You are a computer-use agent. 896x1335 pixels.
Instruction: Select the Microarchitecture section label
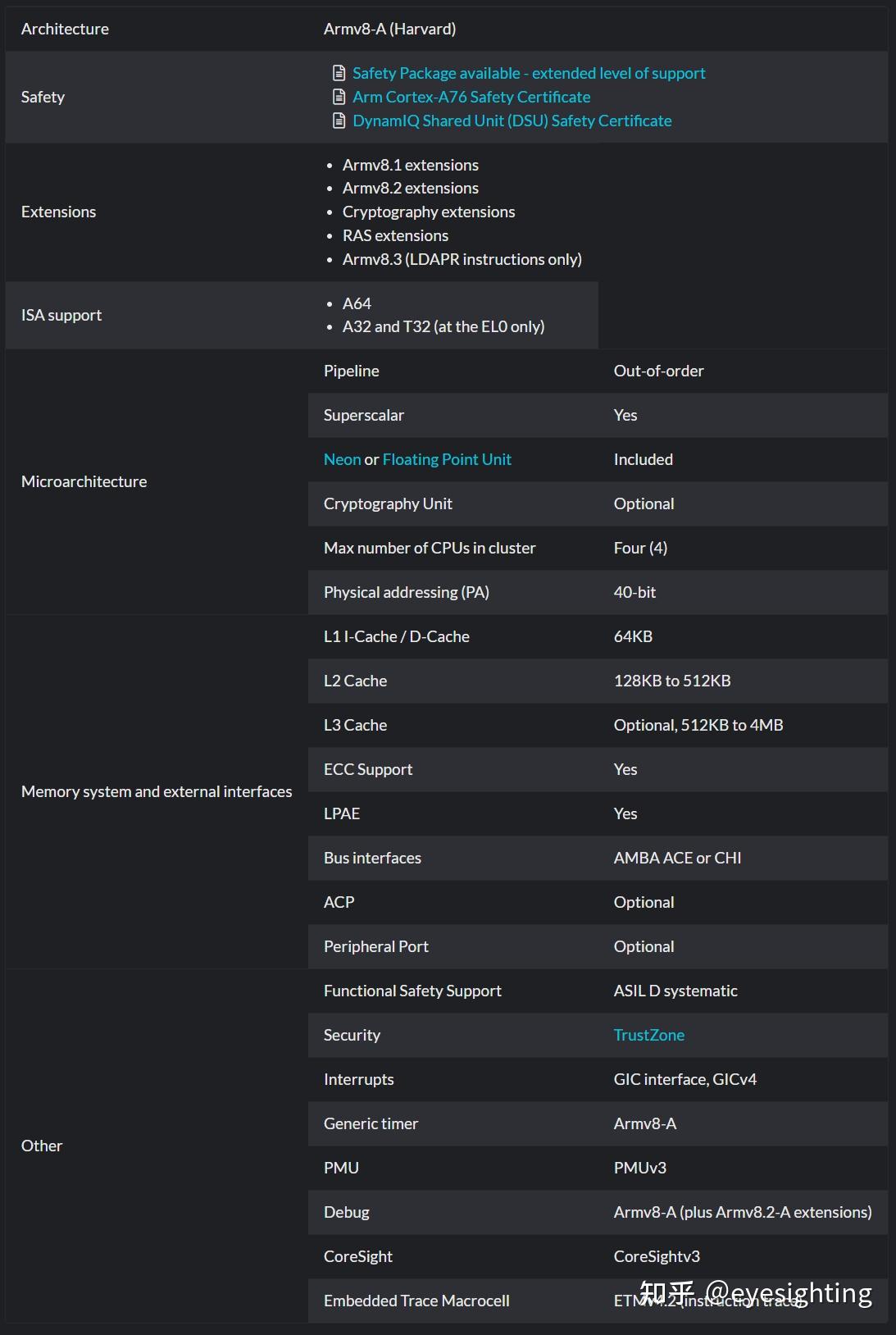(84, 481)
